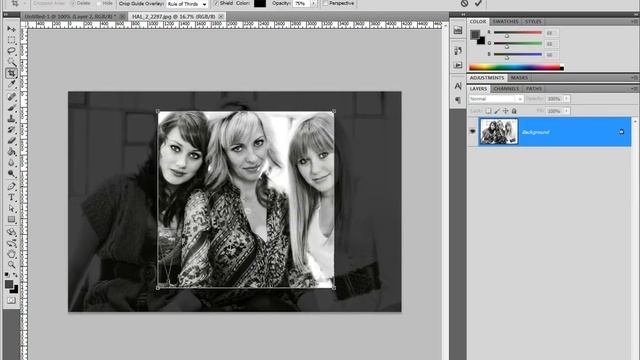The image size is (640, 360).
Task: Open the Character panel icon
Action: tap(458, 86)
